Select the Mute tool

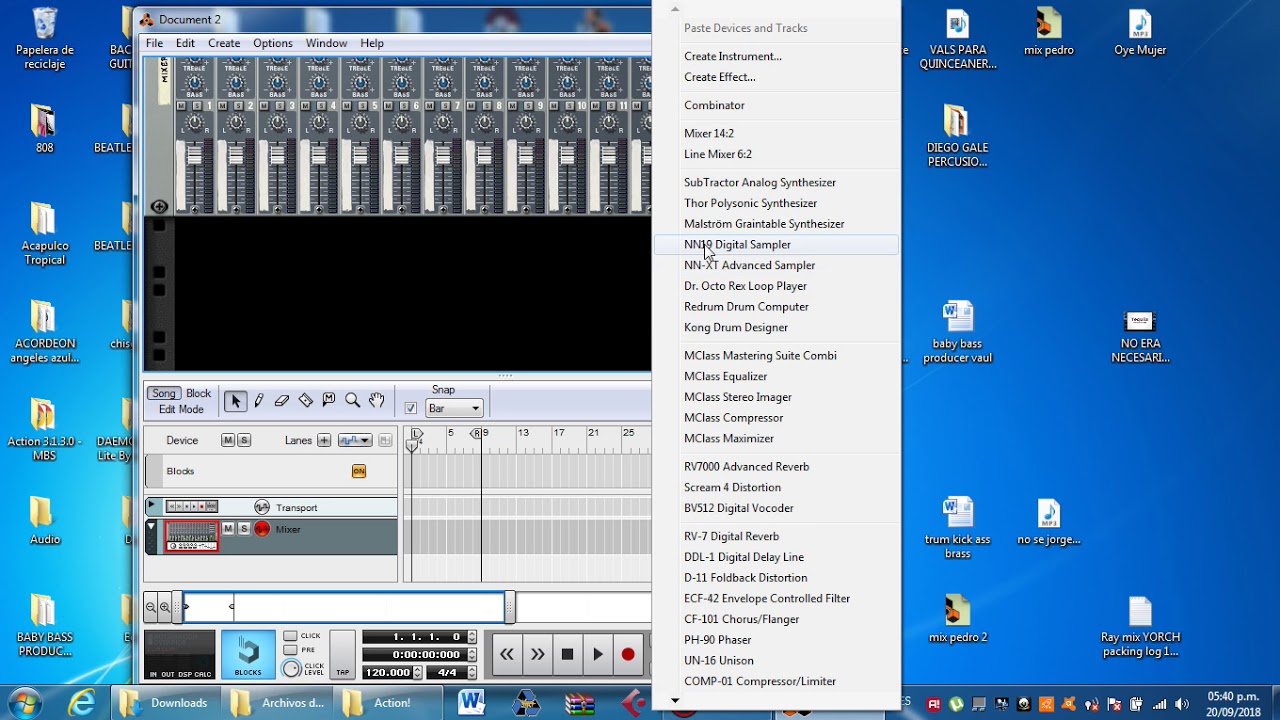point(329,401)
